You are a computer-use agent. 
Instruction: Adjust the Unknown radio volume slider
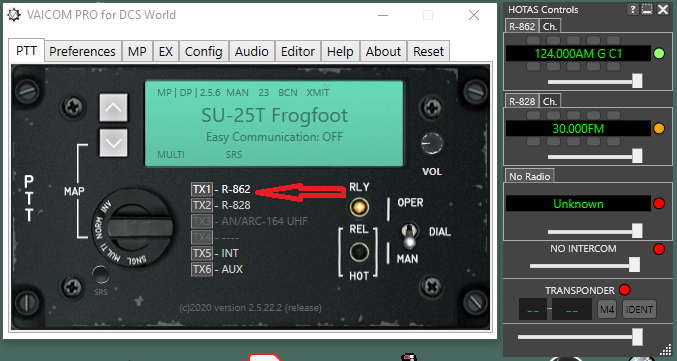coord(595,231)
